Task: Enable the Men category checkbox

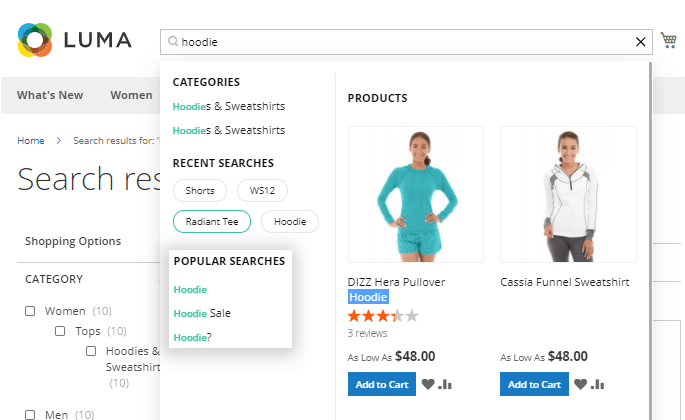Action: pyautogui.click(x=31, y=414)
